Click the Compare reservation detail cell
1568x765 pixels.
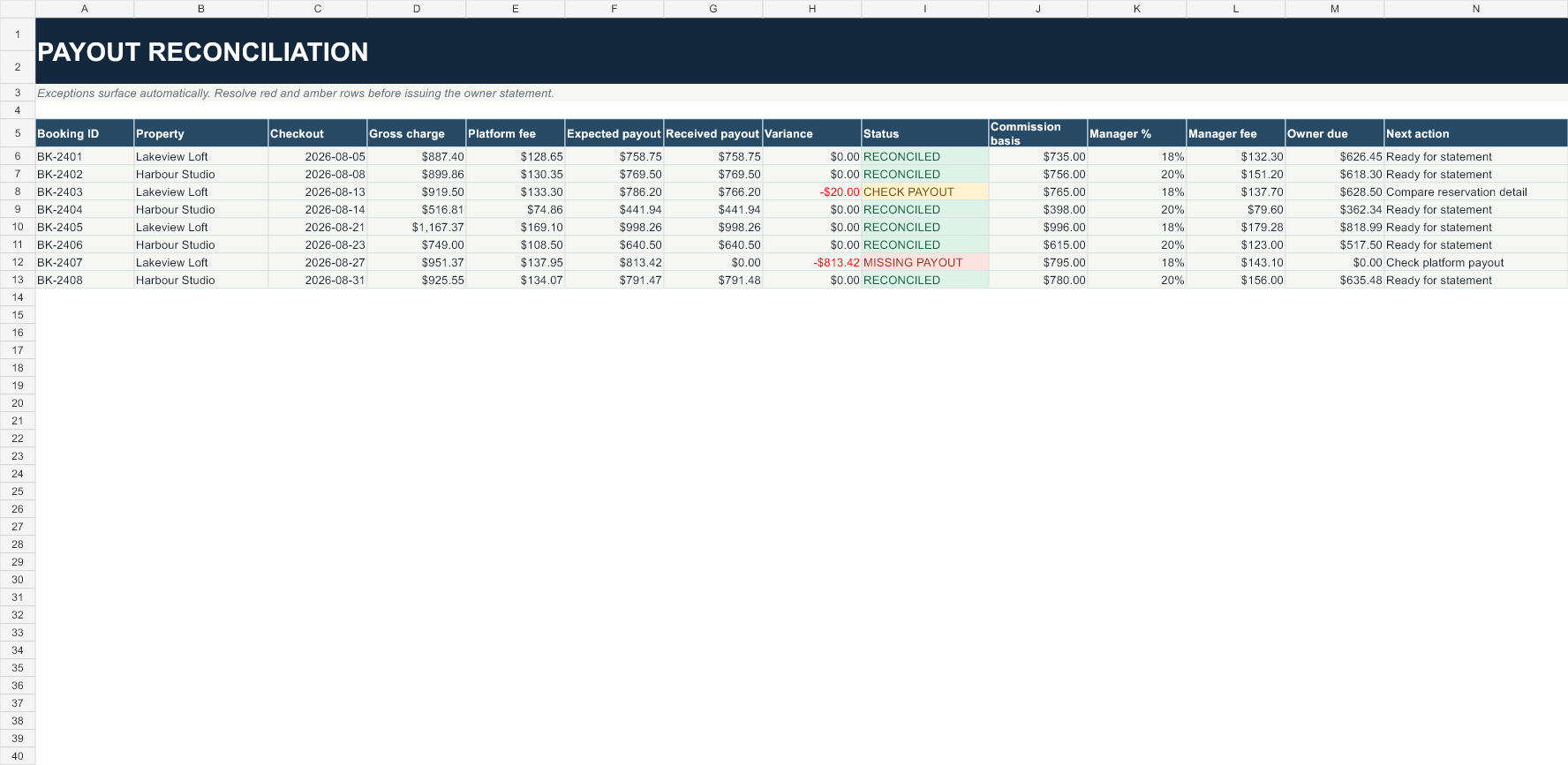tap(1476, 191)
